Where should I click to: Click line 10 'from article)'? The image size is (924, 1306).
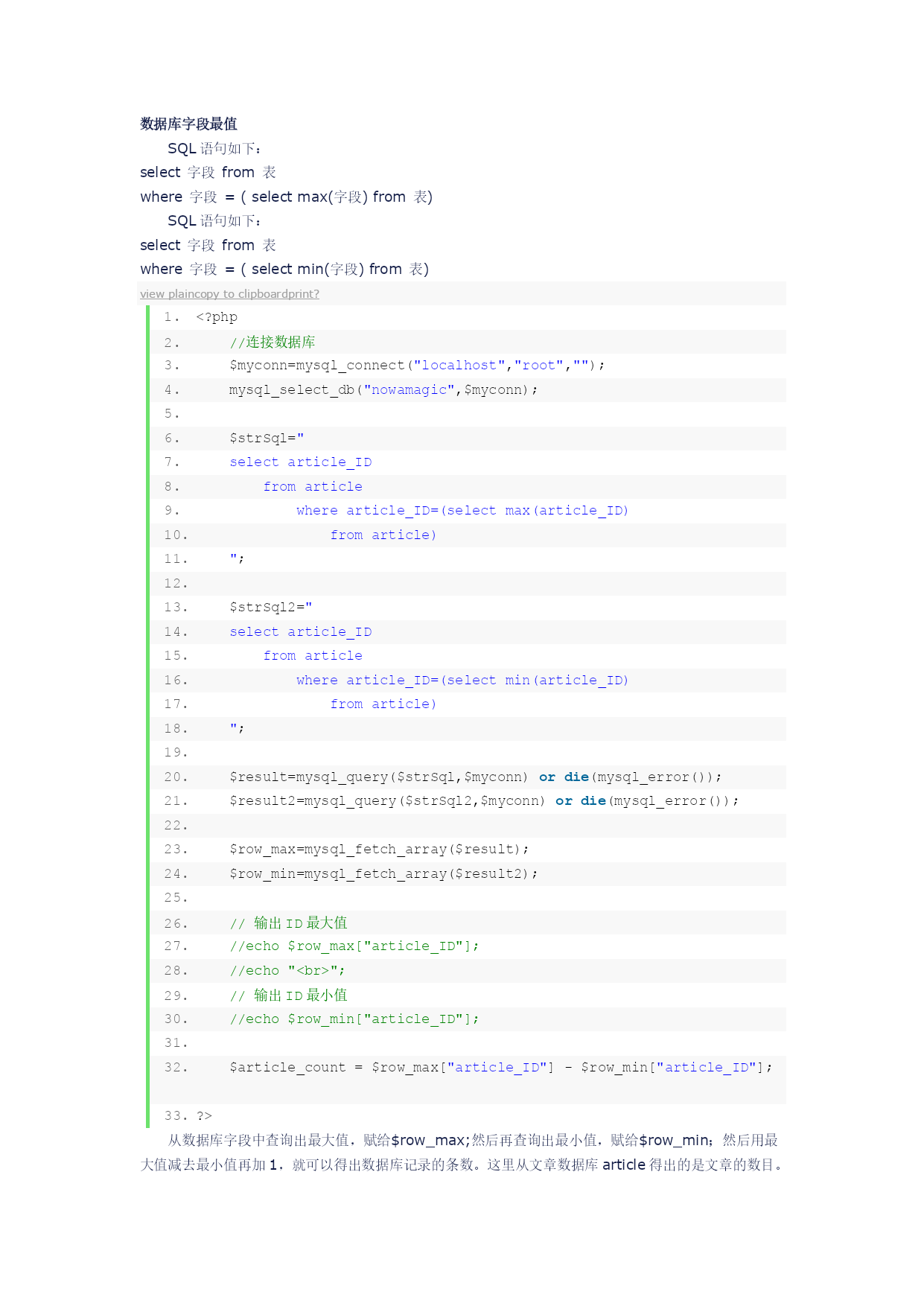pos(383,535)
